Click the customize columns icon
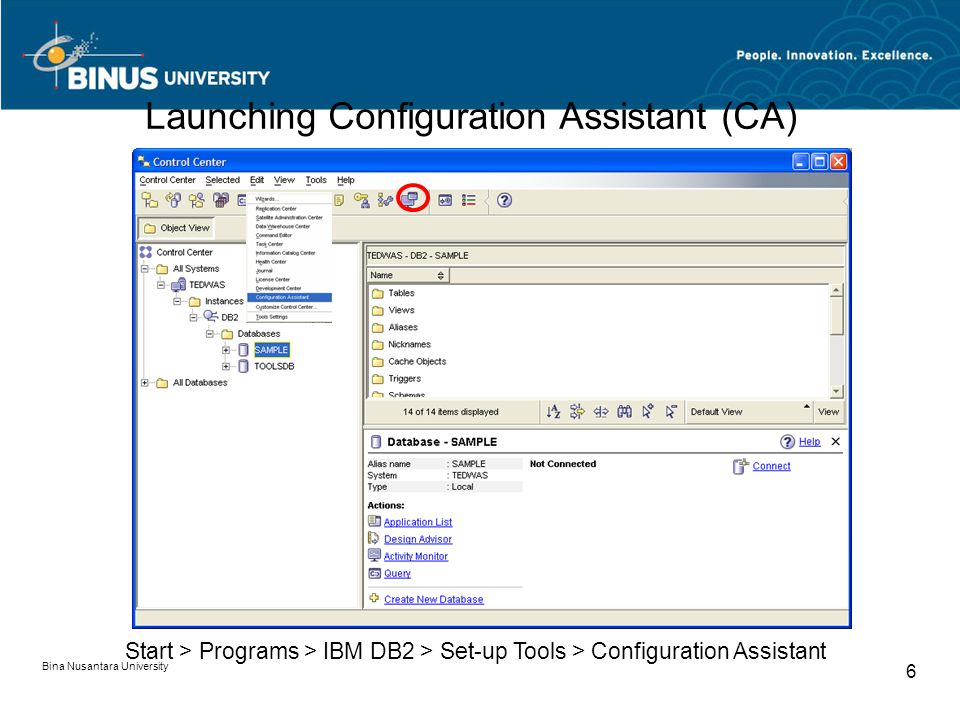Screen dimensions: 960x720 coord(601,411)
